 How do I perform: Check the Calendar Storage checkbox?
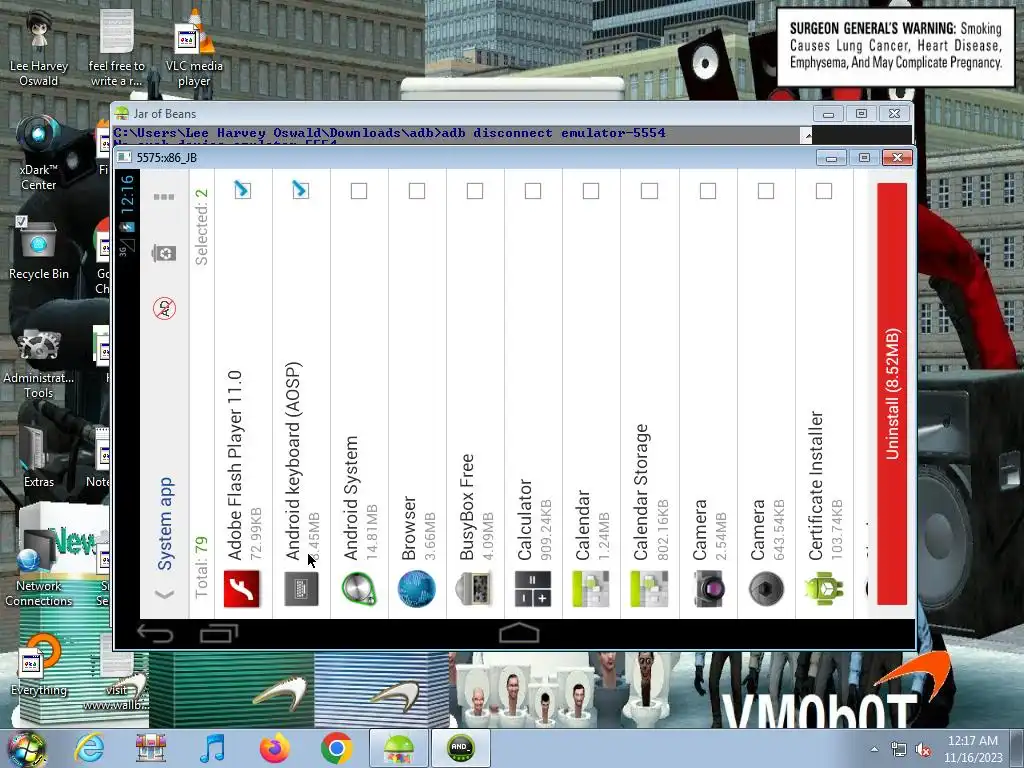coord(649,191)
